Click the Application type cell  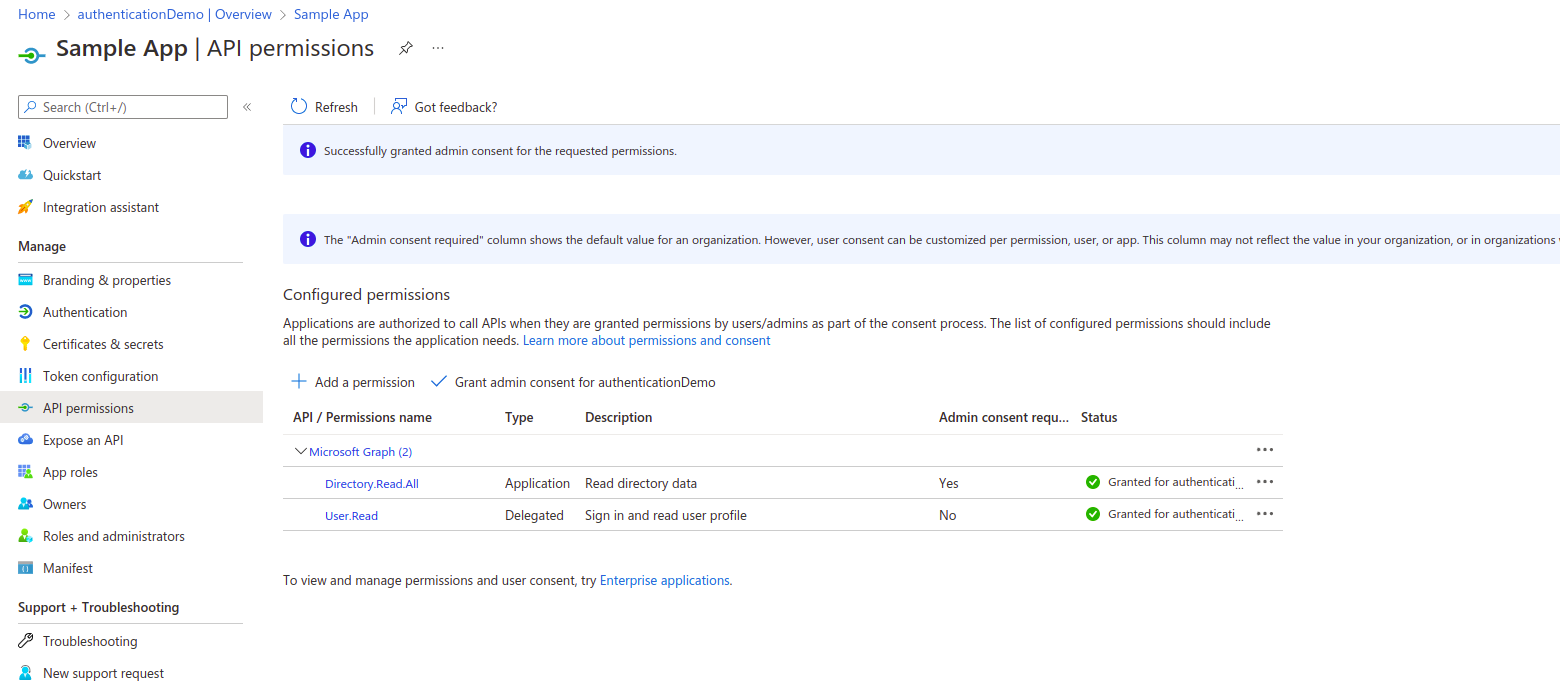pos(537,483)
